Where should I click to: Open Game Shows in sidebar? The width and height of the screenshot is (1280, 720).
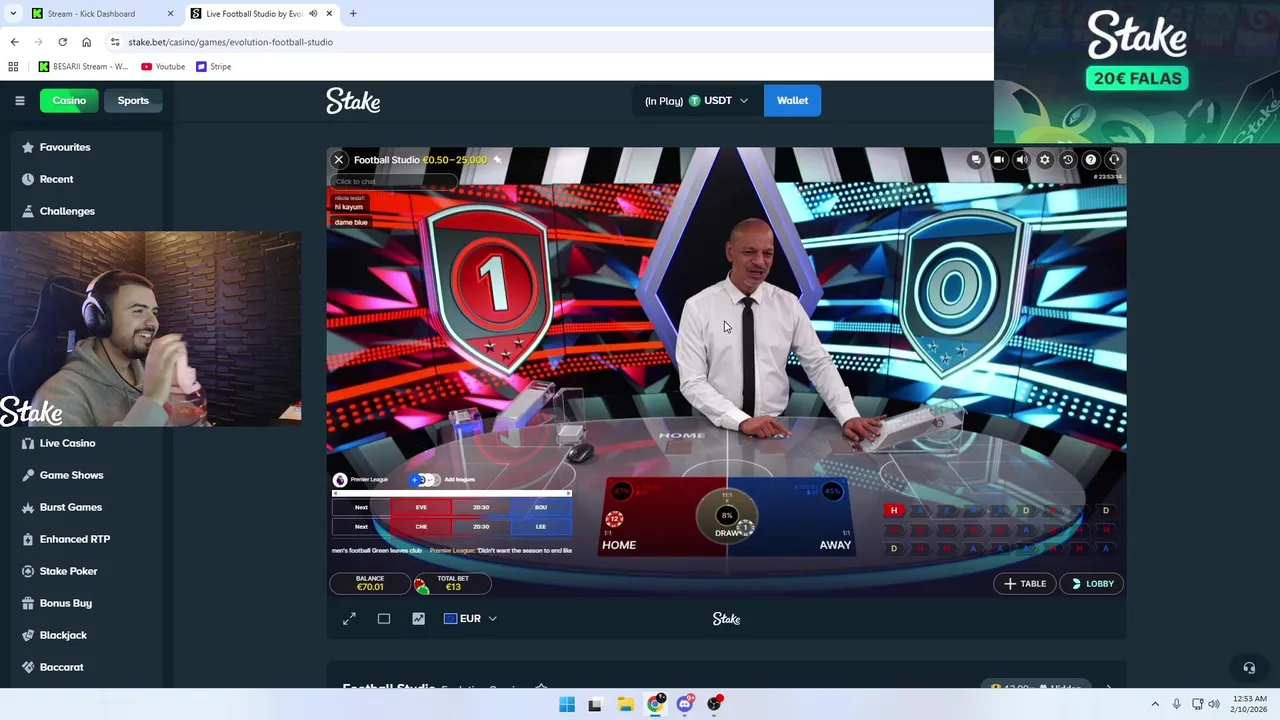pos(71,475)
